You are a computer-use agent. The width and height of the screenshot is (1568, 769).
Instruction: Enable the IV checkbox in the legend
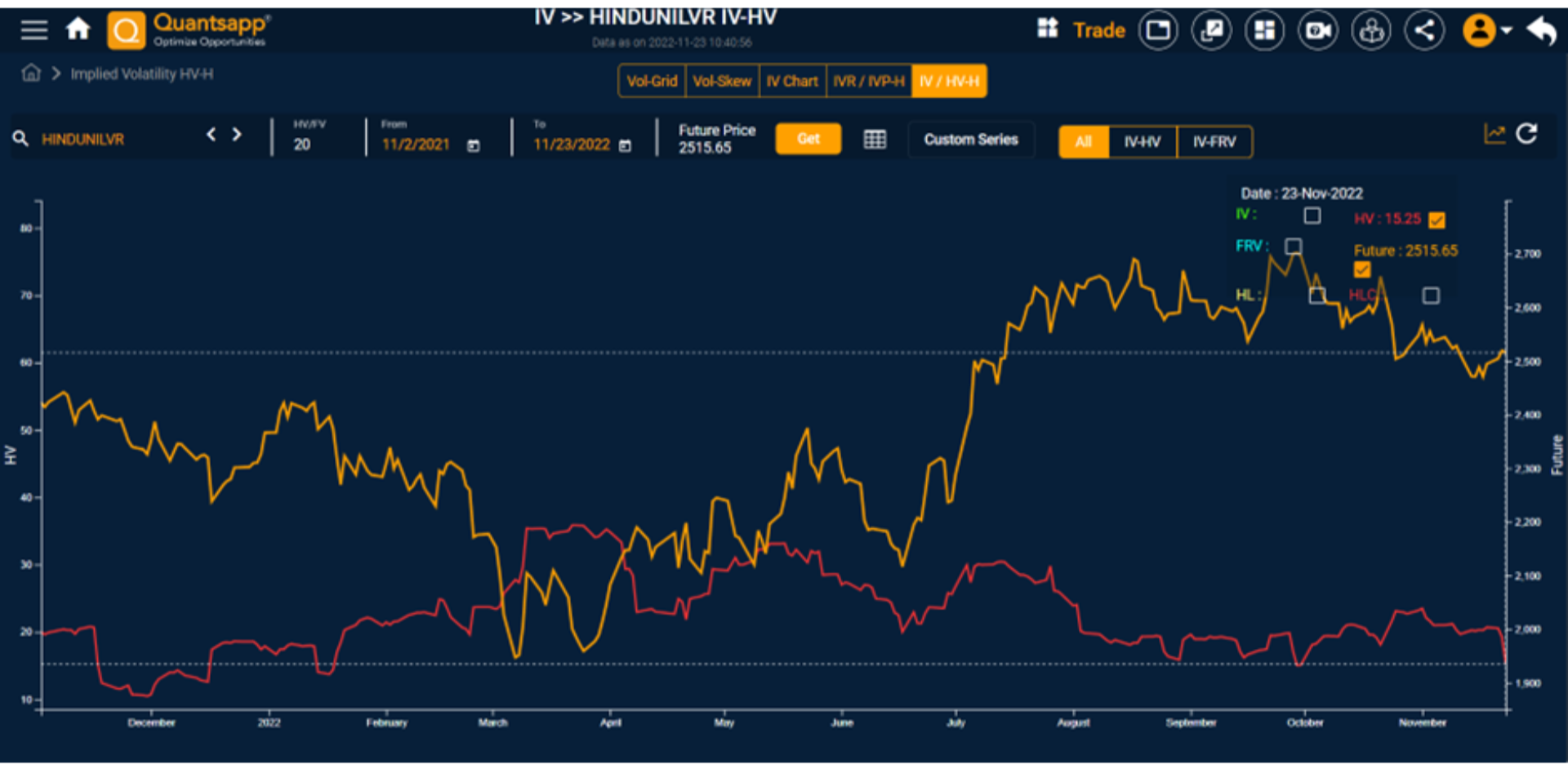tap(1312, 216)
